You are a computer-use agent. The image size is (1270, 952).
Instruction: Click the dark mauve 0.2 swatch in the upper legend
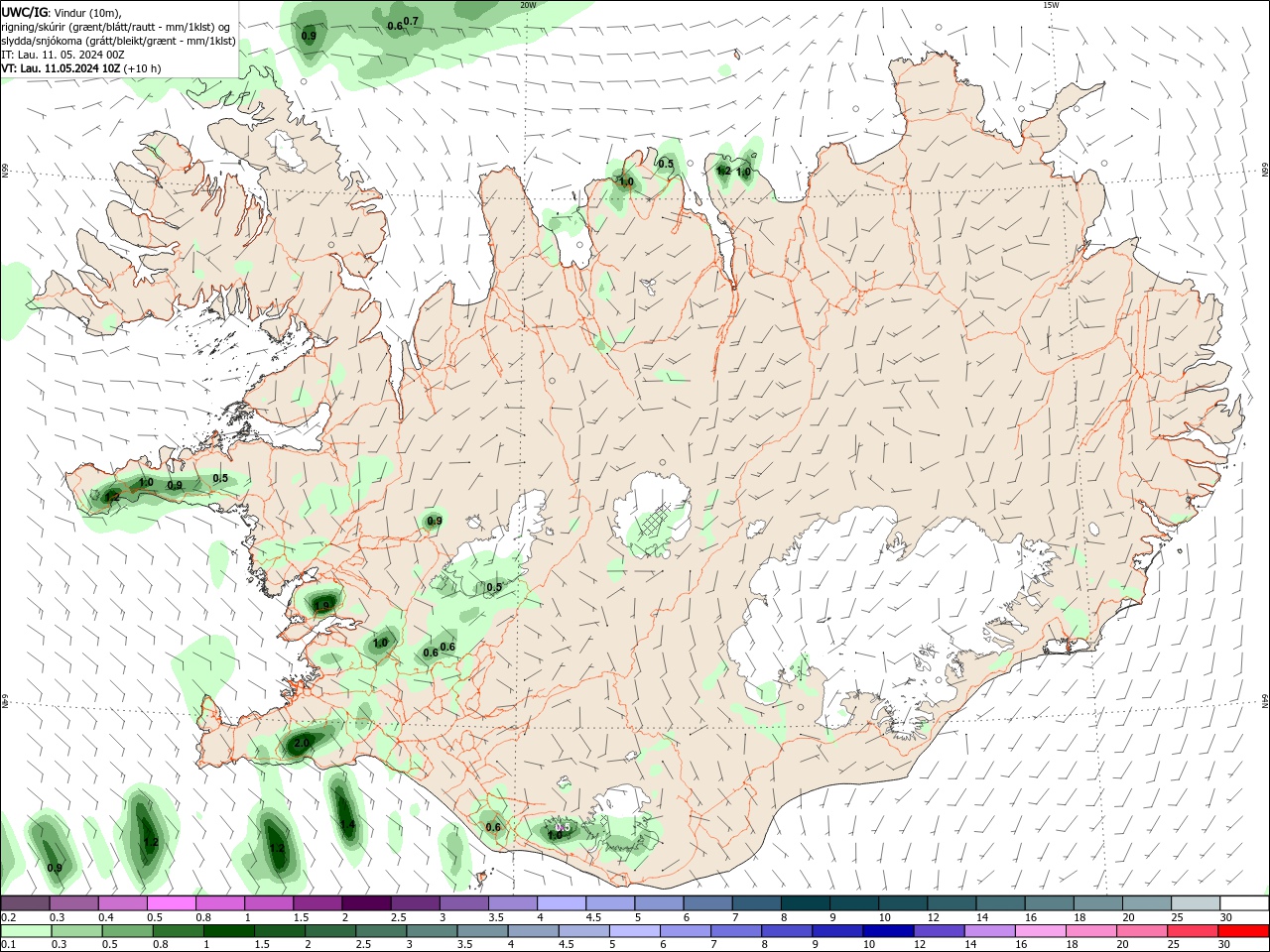coord(26,903)
